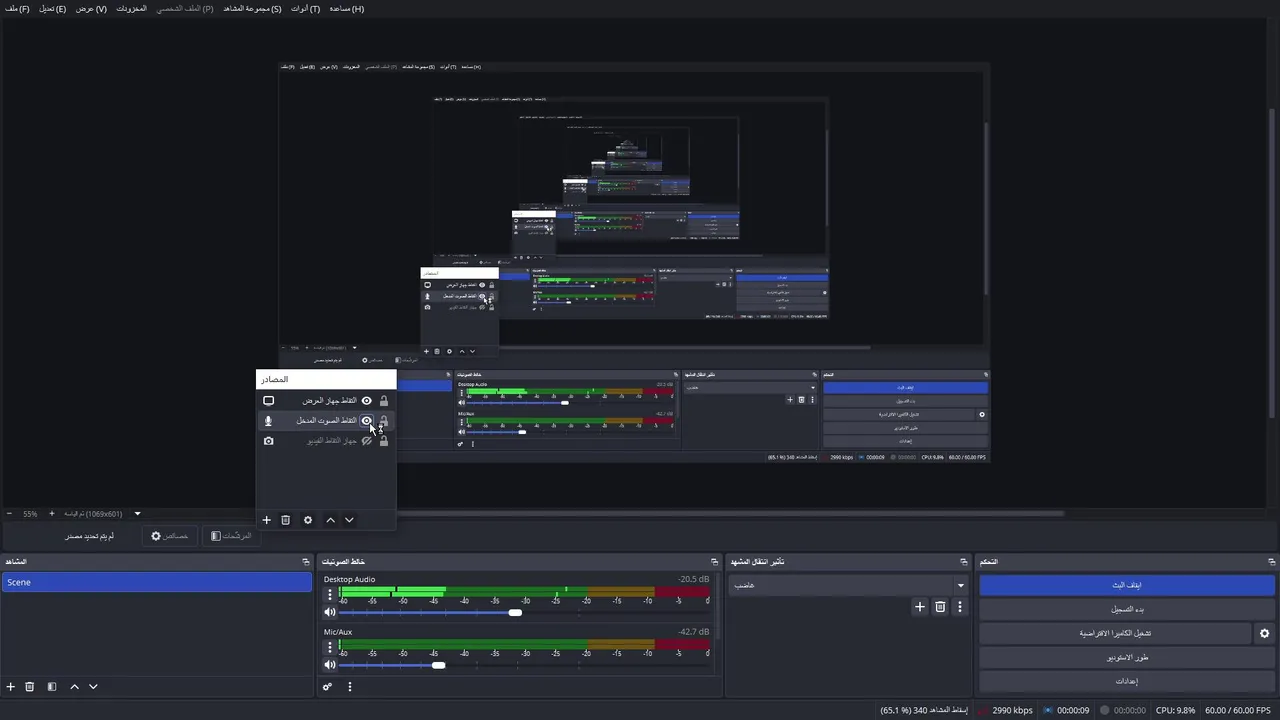Open advanced audio properties gears icon
The height and width of the screenshot is (720, 1280).
point(327,687)
